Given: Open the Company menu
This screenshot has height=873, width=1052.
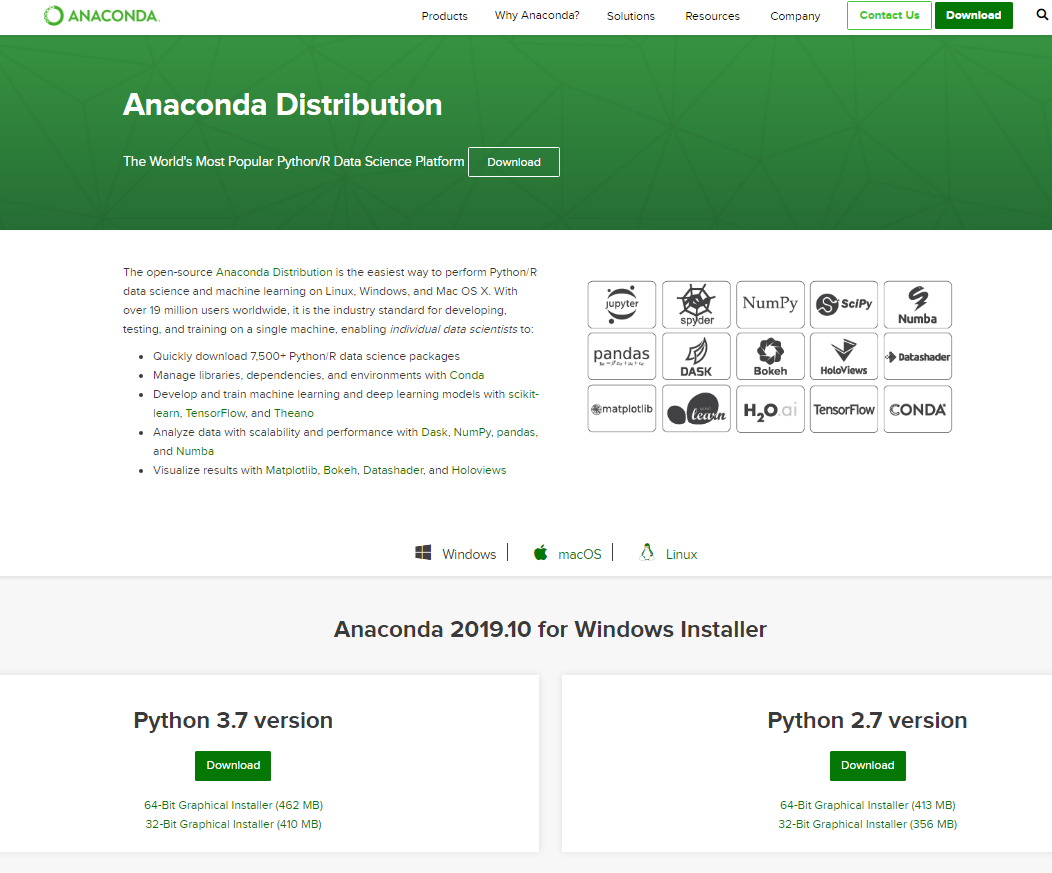Looking at the screenshot, I should (795, 16).
